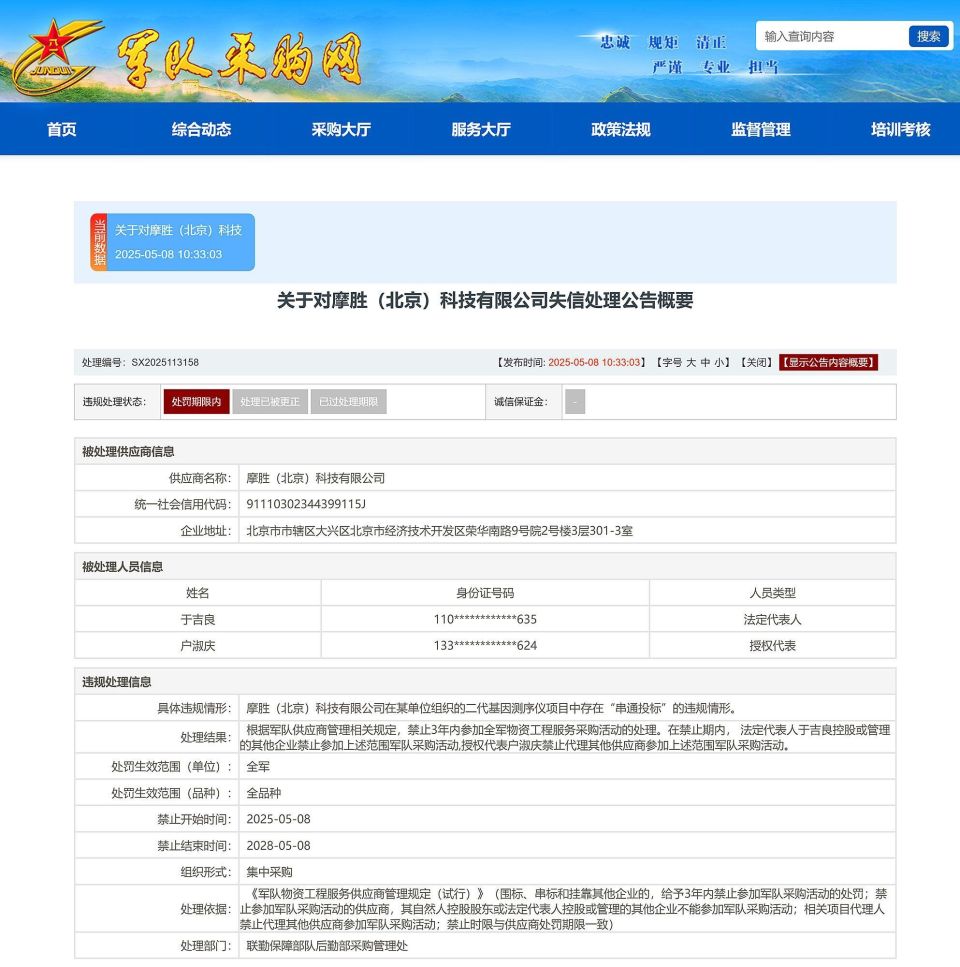
Task: Set font size to 大
Action: point(691,363)
